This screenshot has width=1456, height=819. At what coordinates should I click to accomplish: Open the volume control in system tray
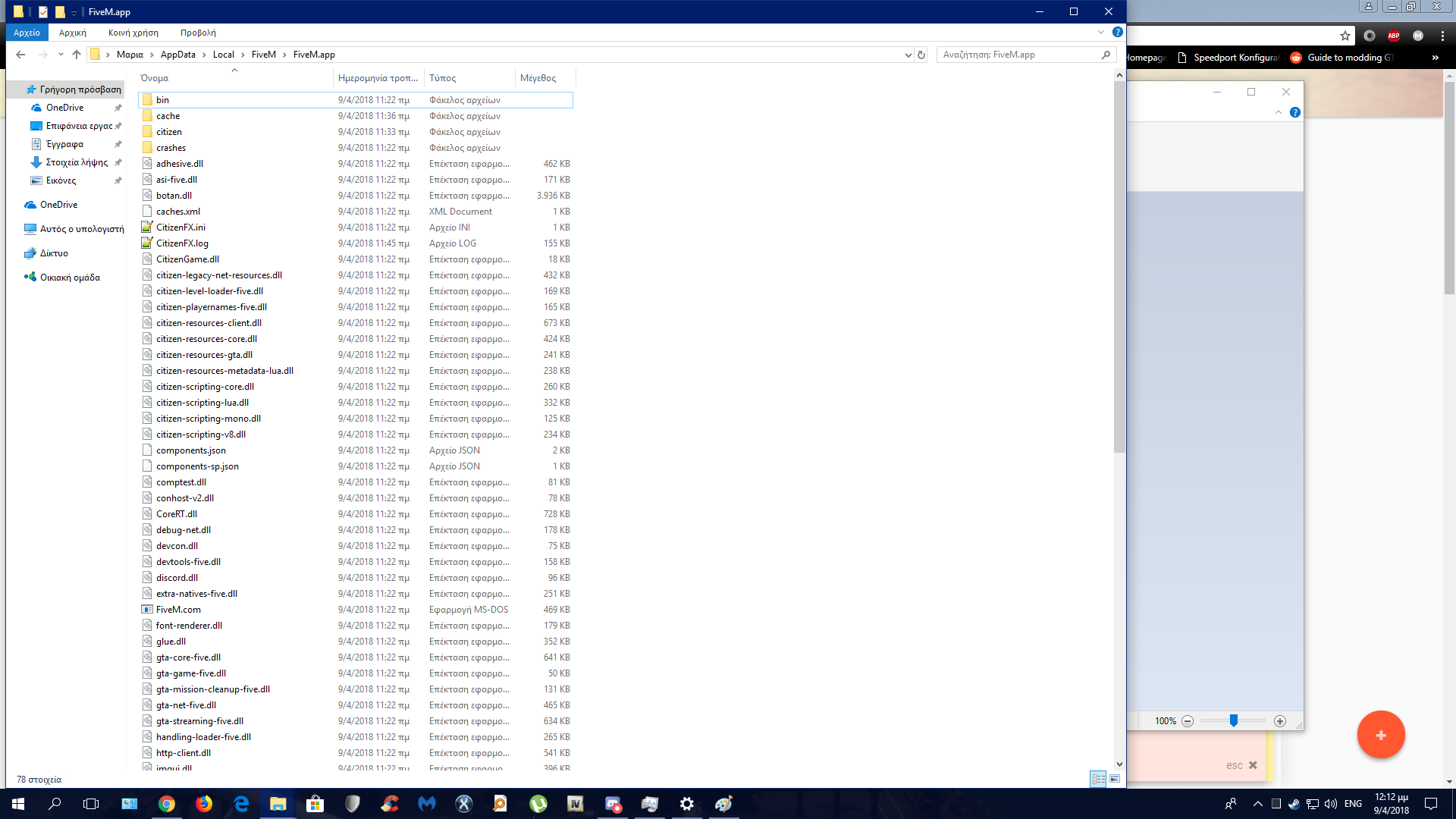(x=1331, y=804)
